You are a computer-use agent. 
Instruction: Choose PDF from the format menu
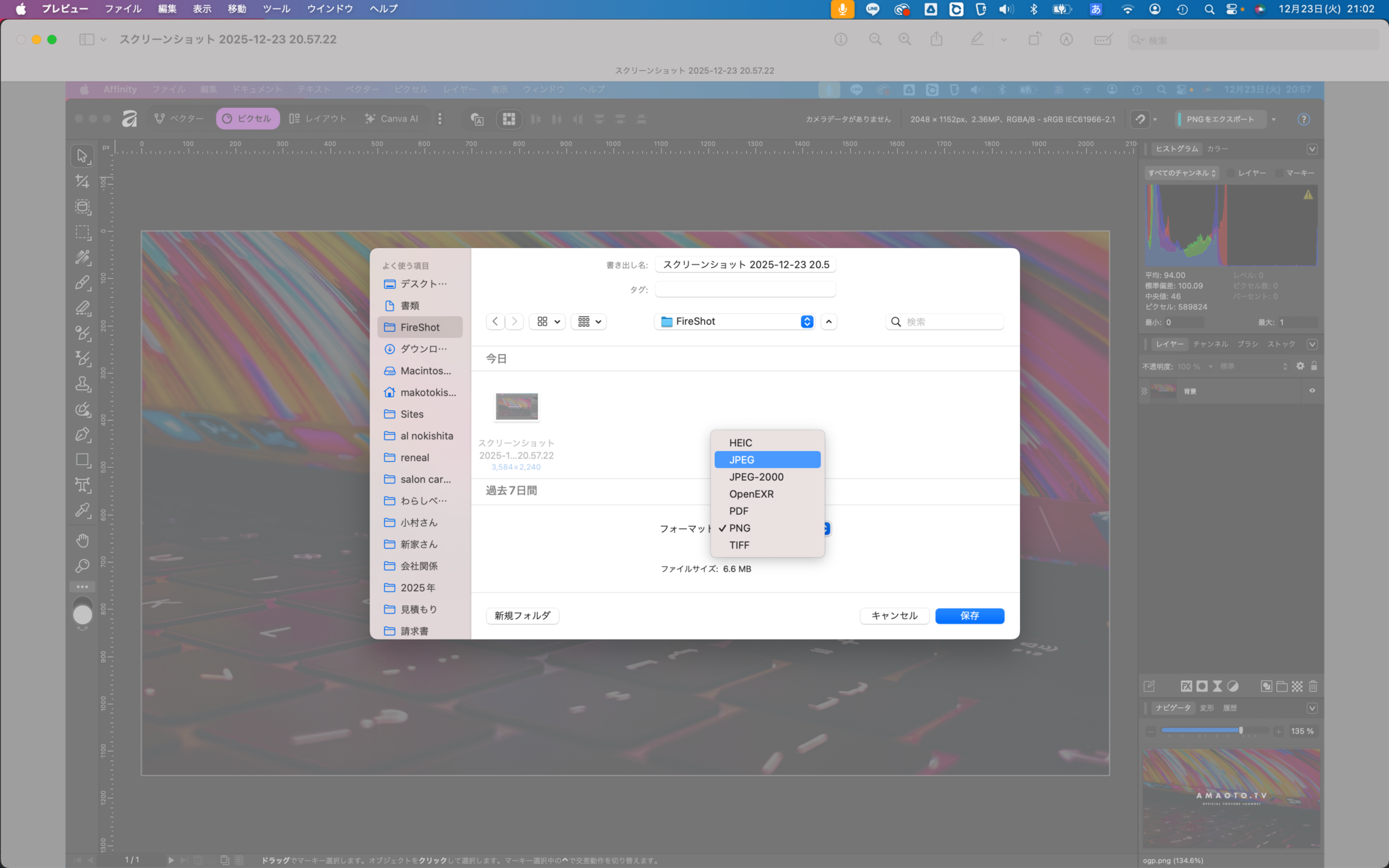pyautogui.click(x=738, y=511)
